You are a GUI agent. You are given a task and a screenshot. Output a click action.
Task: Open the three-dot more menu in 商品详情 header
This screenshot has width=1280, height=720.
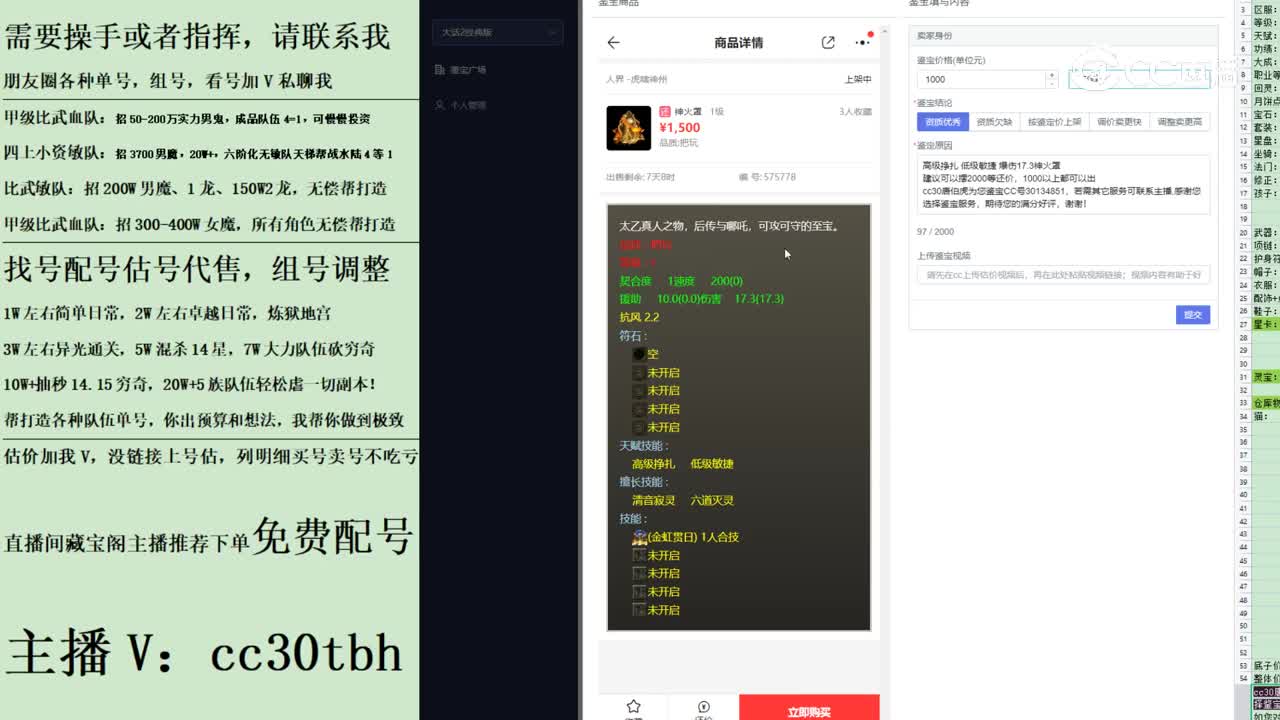coord(862,42)
